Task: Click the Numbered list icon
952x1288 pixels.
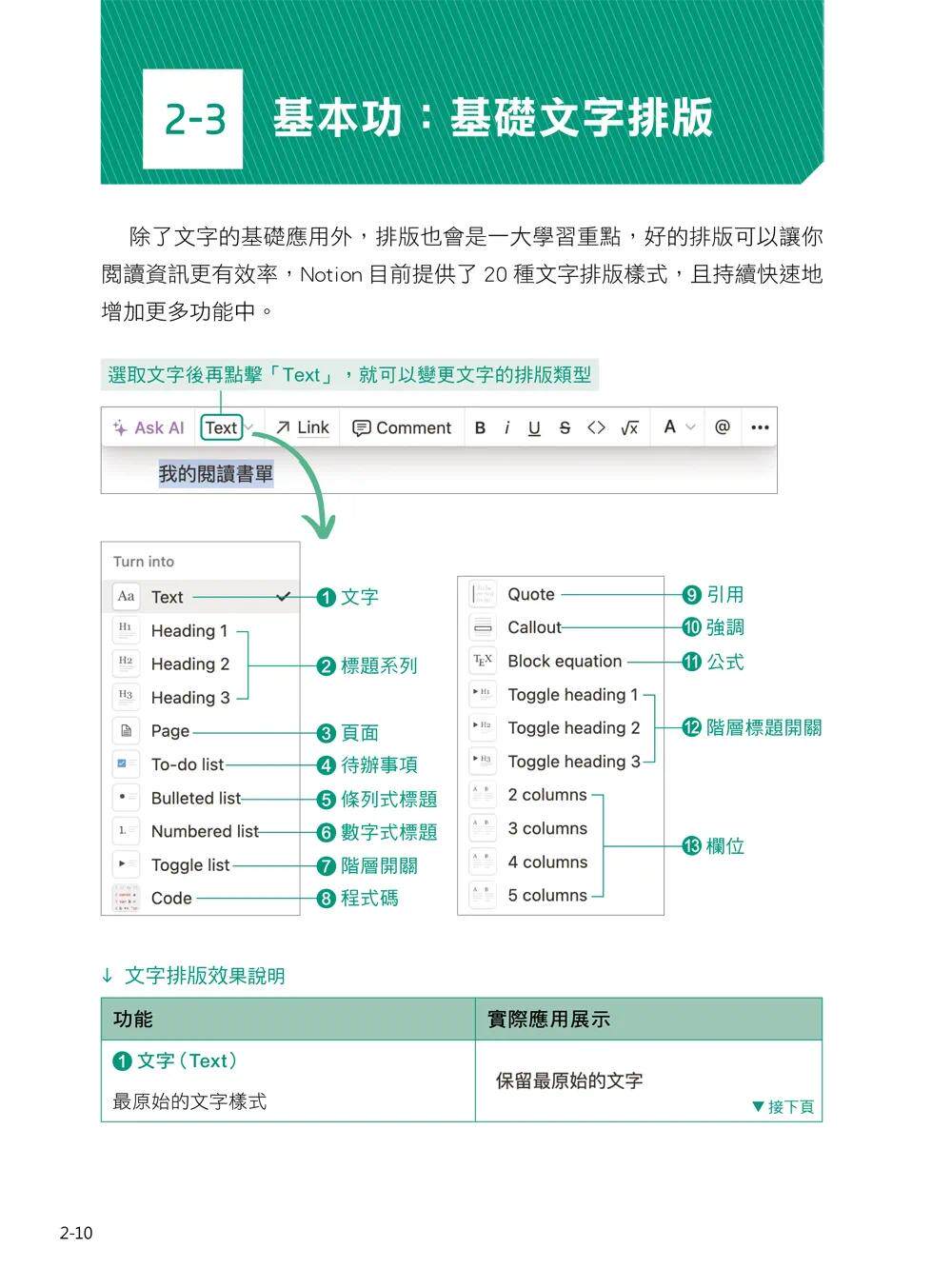Action: point(127,831)
